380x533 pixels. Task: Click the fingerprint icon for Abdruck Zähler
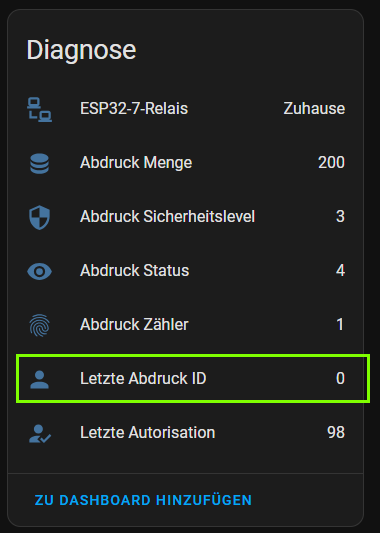39,325
